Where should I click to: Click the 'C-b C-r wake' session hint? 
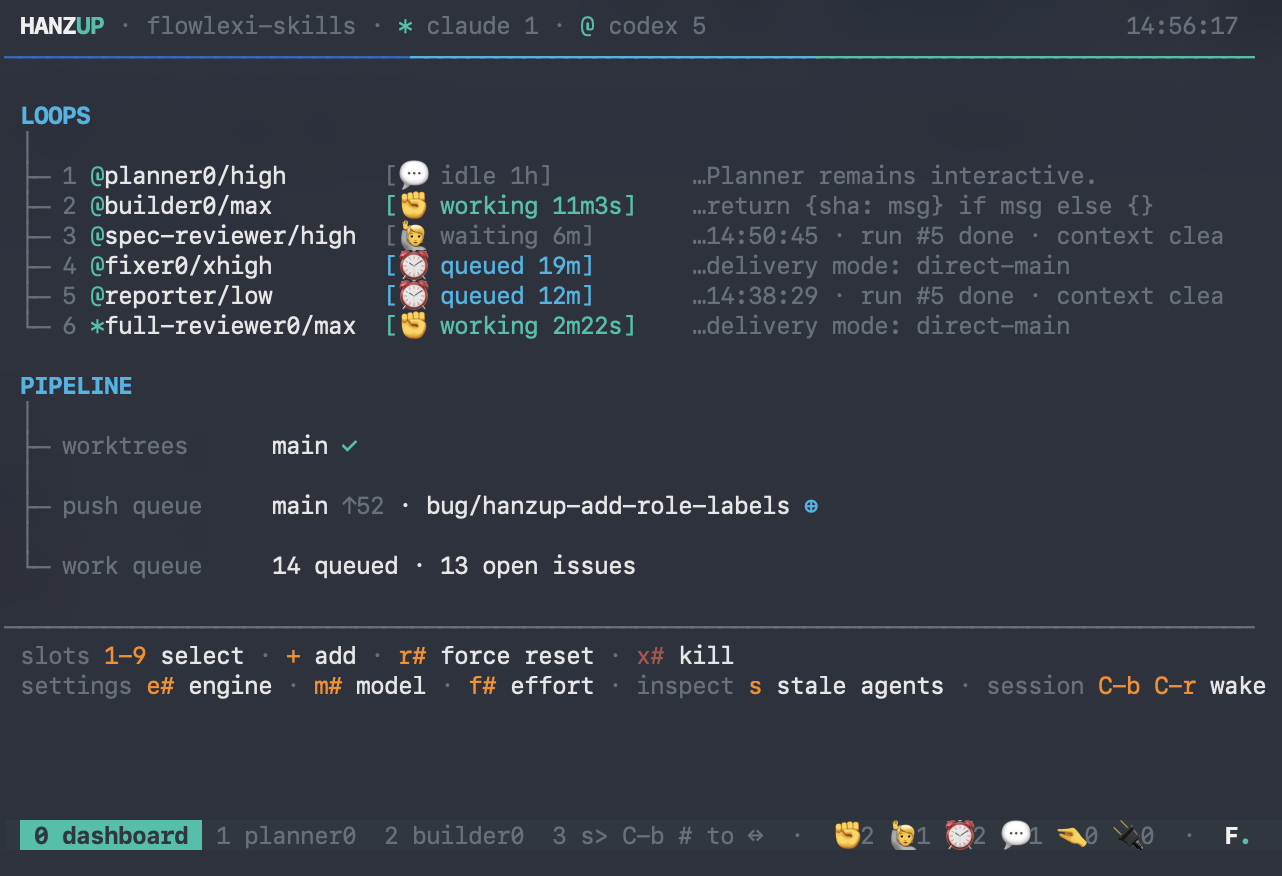coord(1182,686)
